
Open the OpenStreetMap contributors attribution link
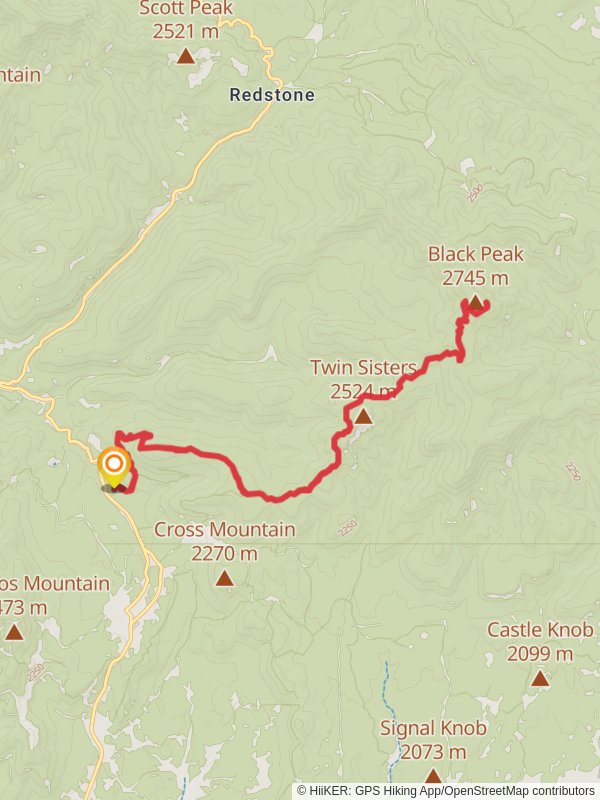tap(513, 791)
